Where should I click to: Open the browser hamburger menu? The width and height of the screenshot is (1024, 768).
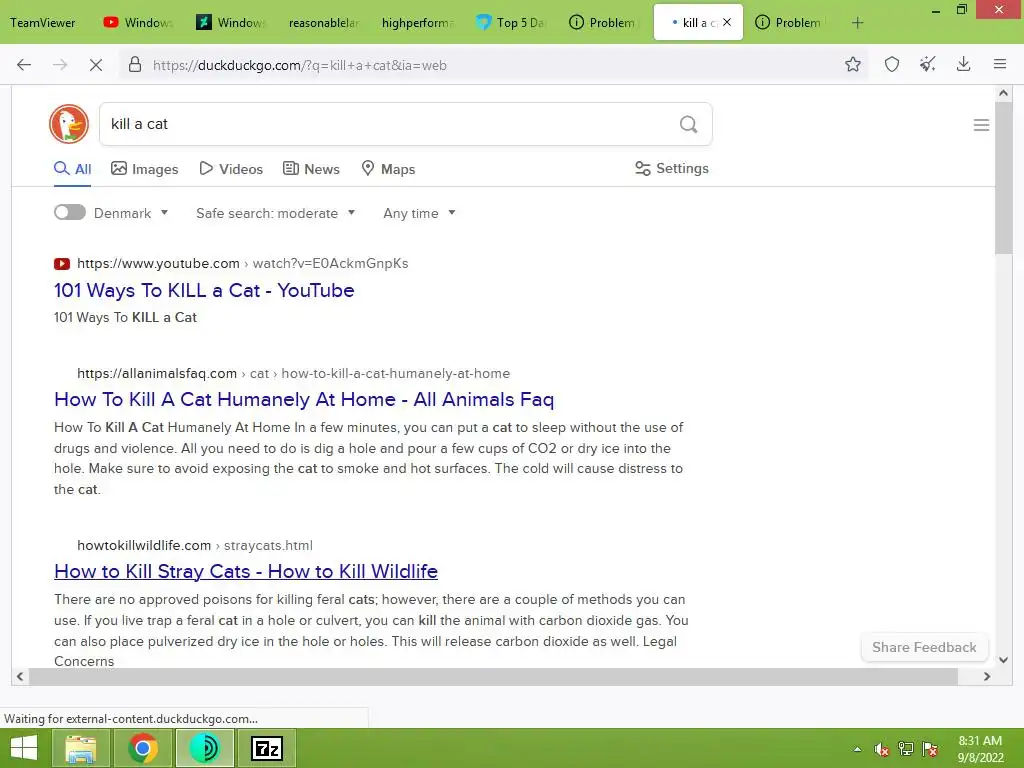(x=999, y=64)
